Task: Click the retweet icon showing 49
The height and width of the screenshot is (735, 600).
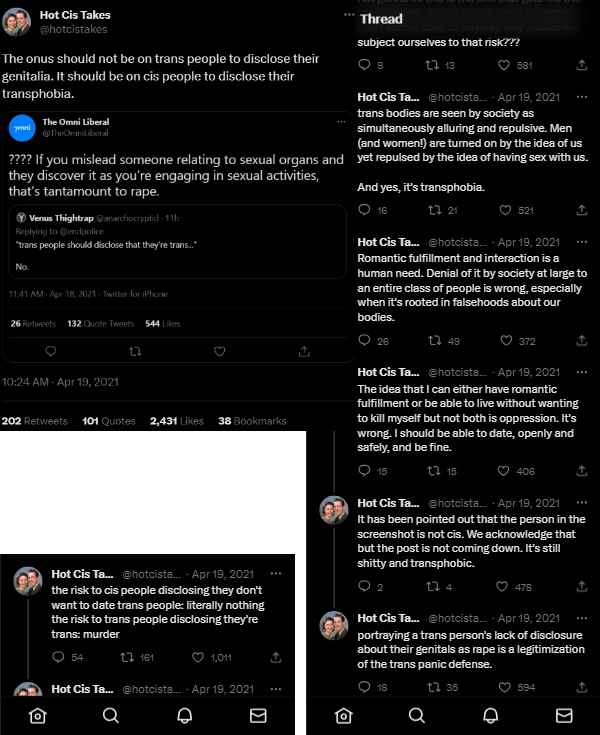Action: point(433,341)
